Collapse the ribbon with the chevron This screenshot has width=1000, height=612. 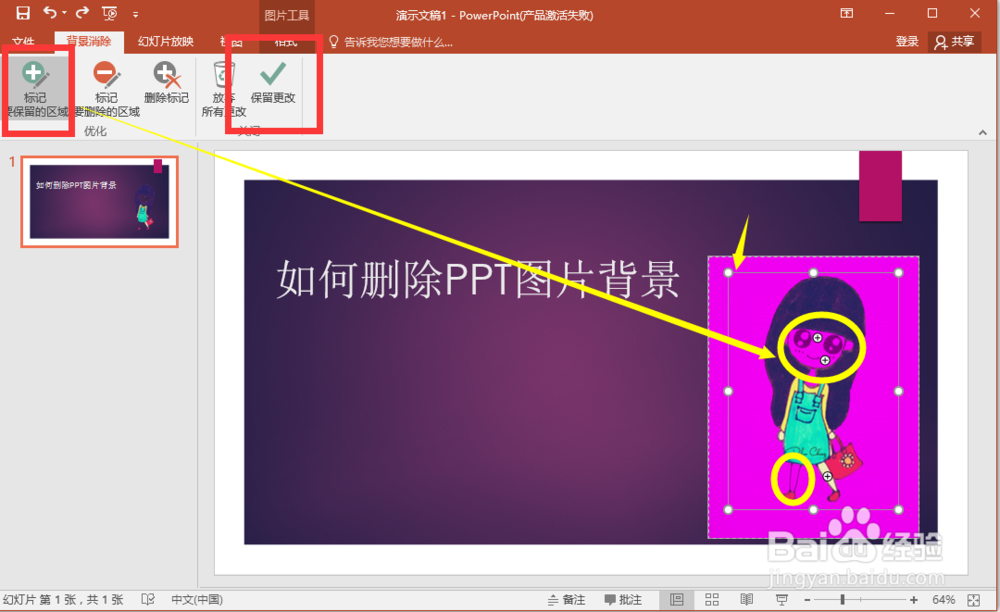click(981, 131)
